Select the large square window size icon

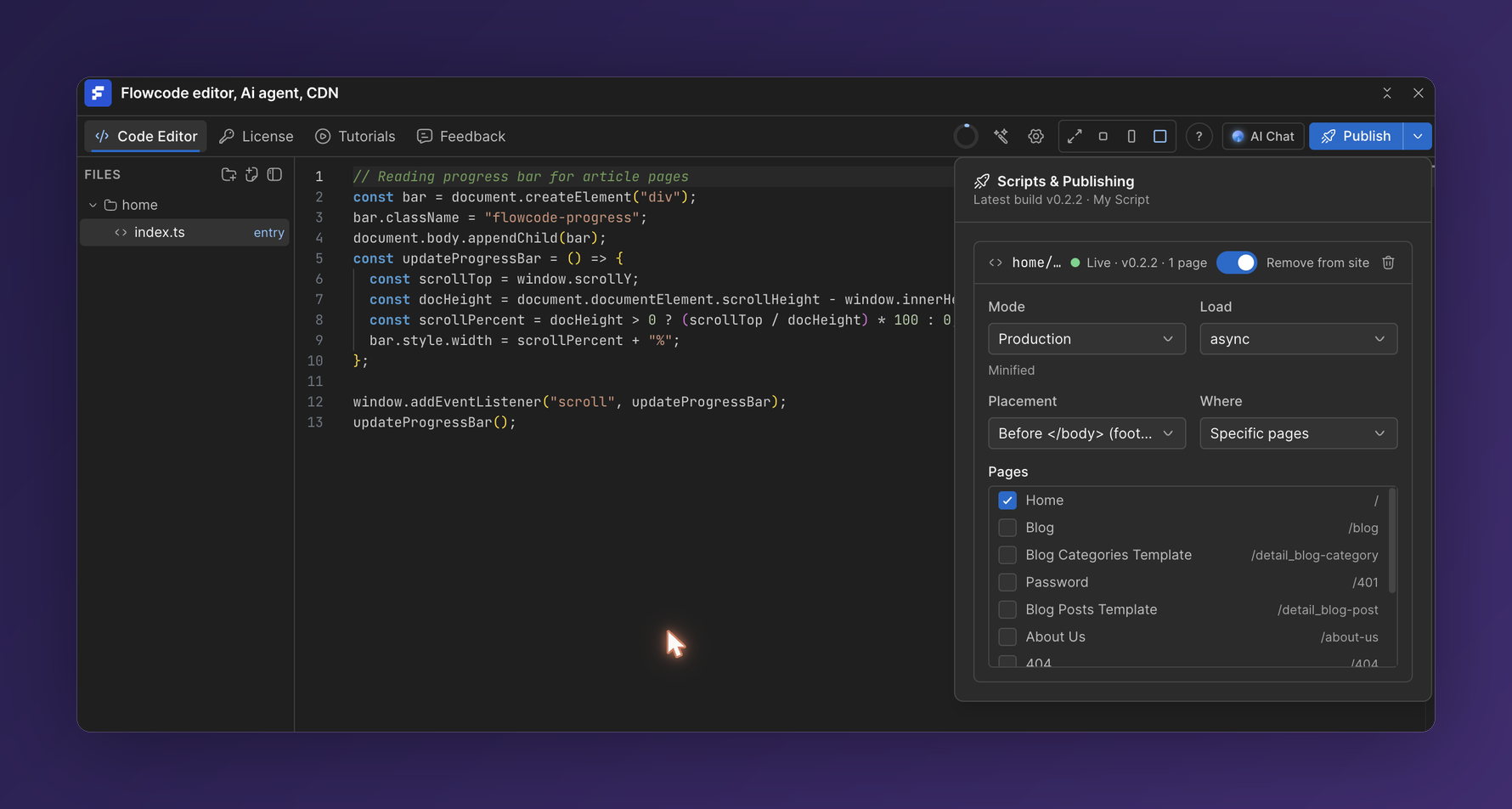[x=1159, y=136]
